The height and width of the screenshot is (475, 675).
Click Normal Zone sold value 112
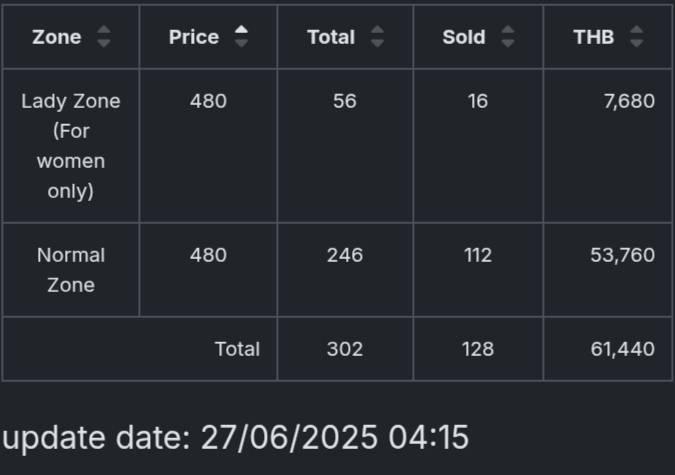point(478,255)
